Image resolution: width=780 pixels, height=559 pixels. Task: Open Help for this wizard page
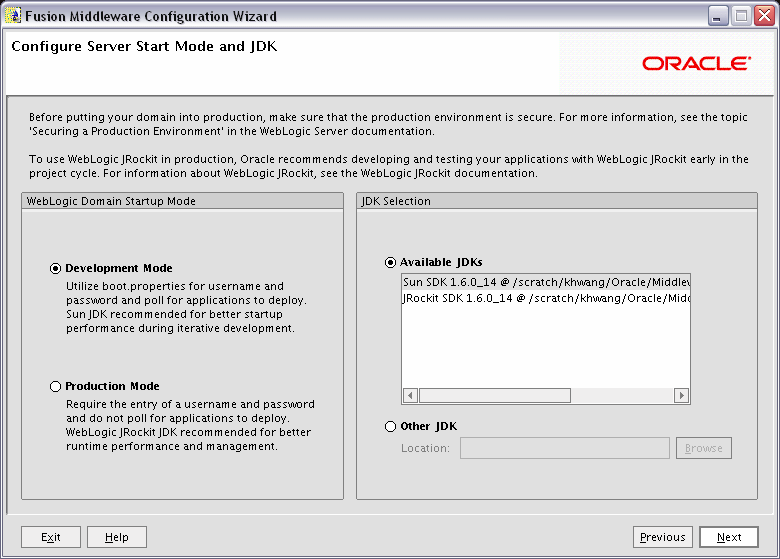(117, 537)
